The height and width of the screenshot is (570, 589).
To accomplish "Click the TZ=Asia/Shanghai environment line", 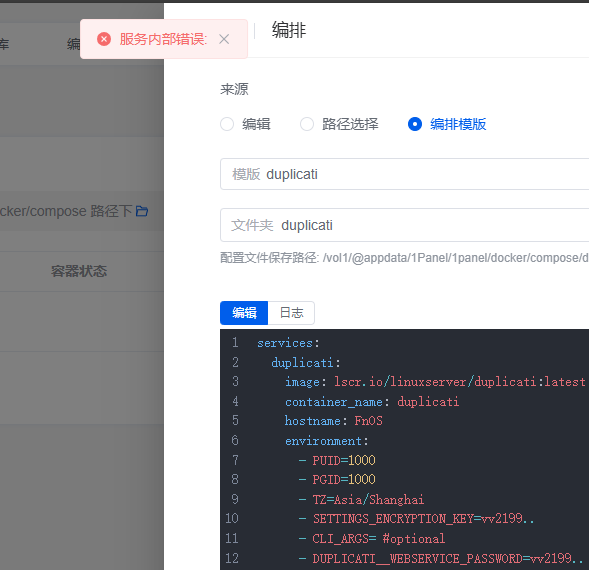I will (x=361, y=499).
